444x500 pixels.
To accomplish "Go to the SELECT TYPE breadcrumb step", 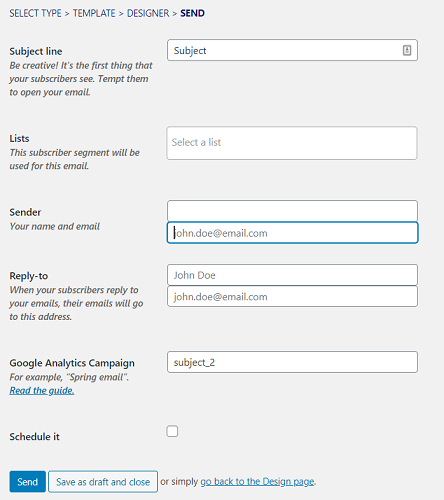I will click(35, 13).
